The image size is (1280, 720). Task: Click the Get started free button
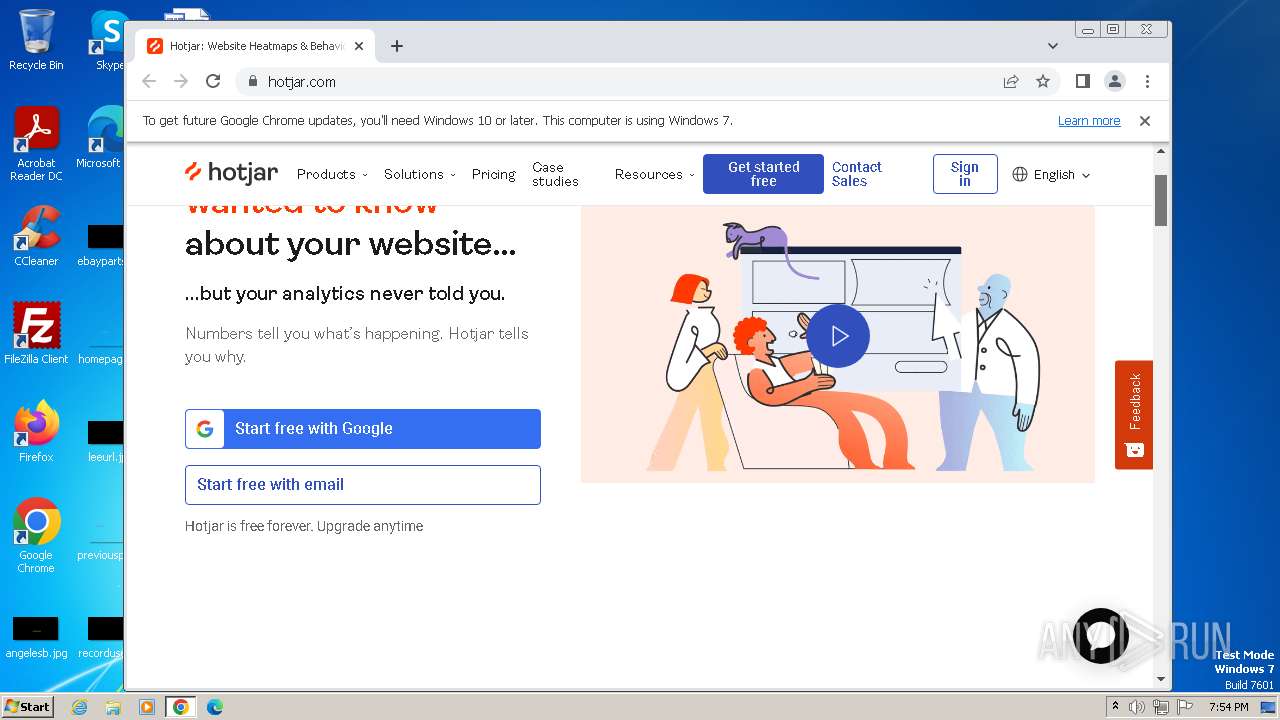(763, 174)
